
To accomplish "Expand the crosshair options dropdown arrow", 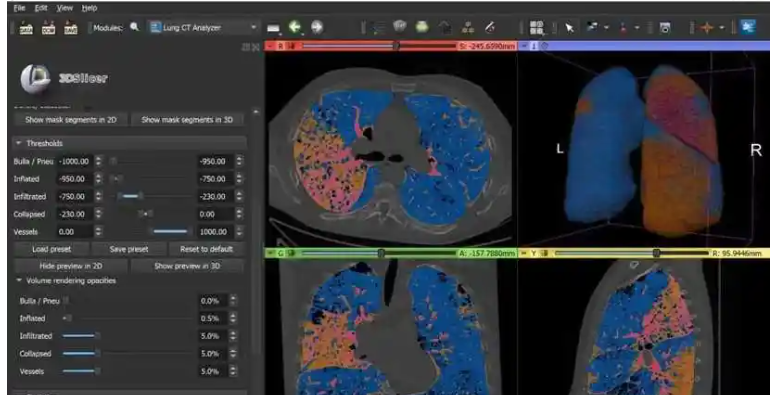I will tap(722, 28).
